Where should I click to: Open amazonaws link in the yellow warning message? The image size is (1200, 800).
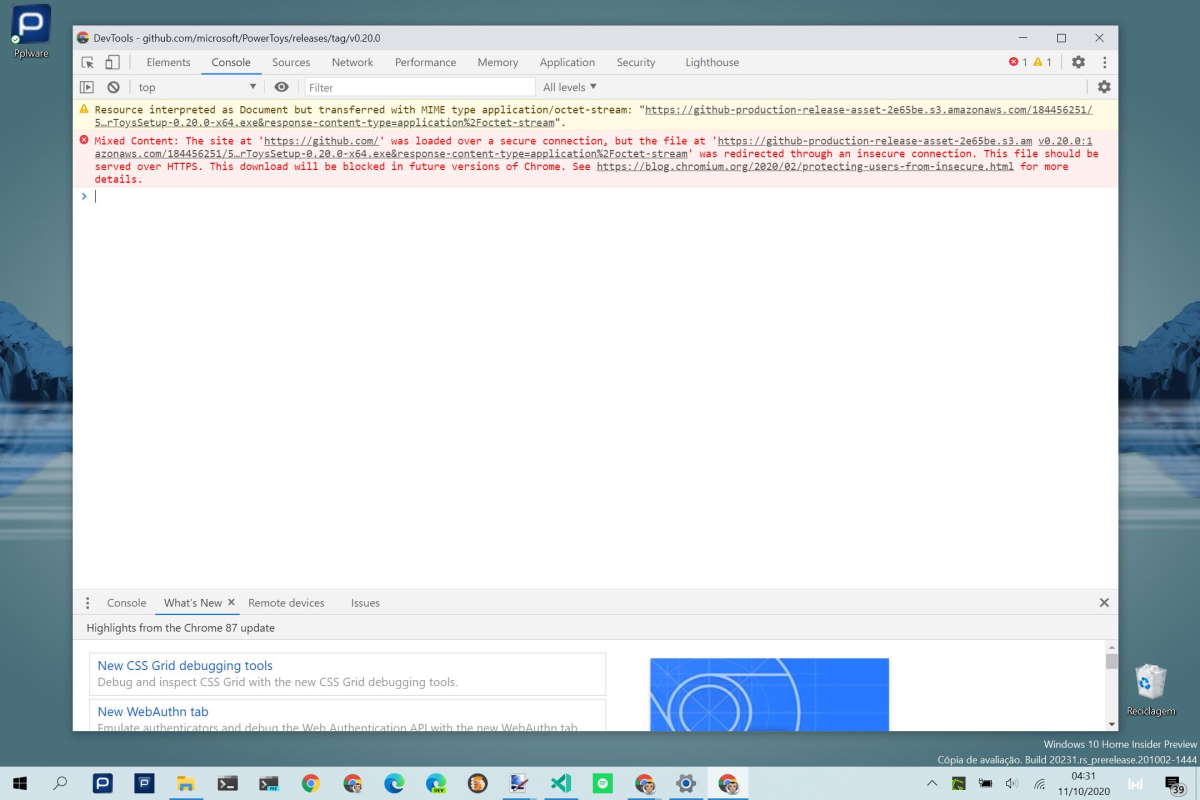pos(593,116)
